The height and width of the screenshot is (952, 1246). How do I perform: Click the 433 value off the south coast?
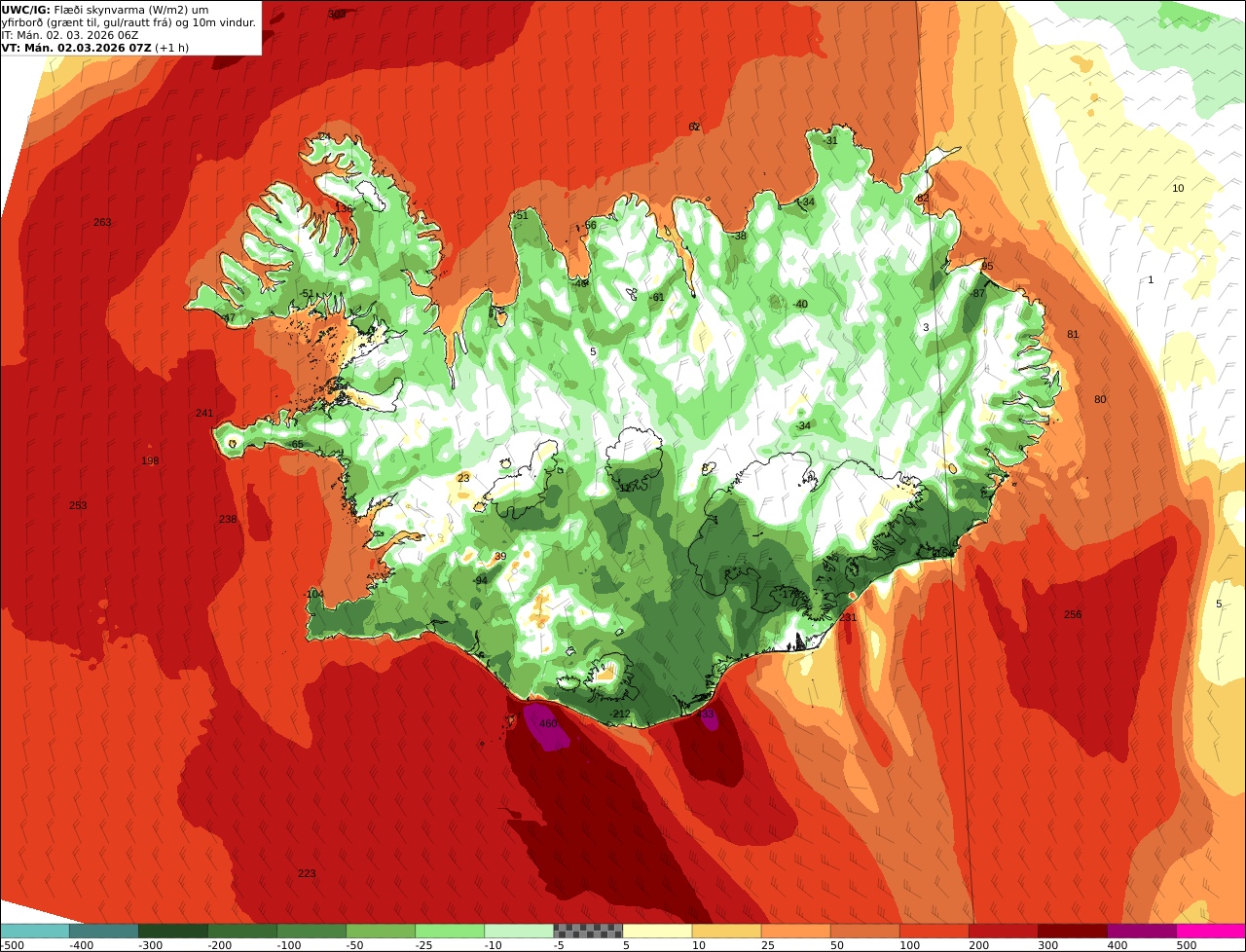(706, 714)
